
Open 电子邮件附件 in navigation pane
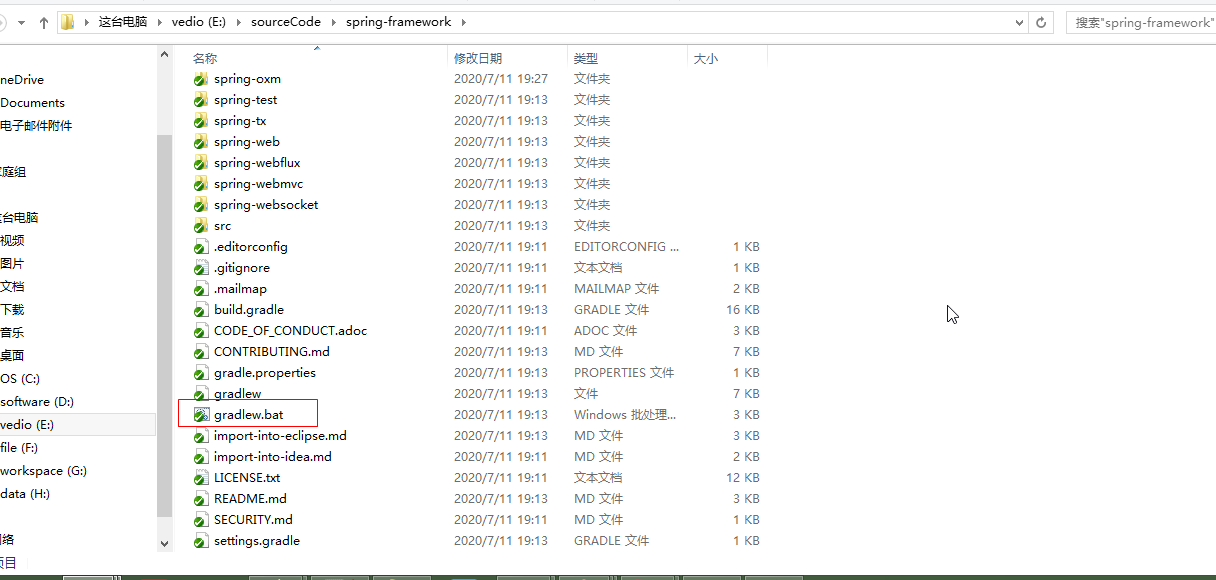coord(36,126)
